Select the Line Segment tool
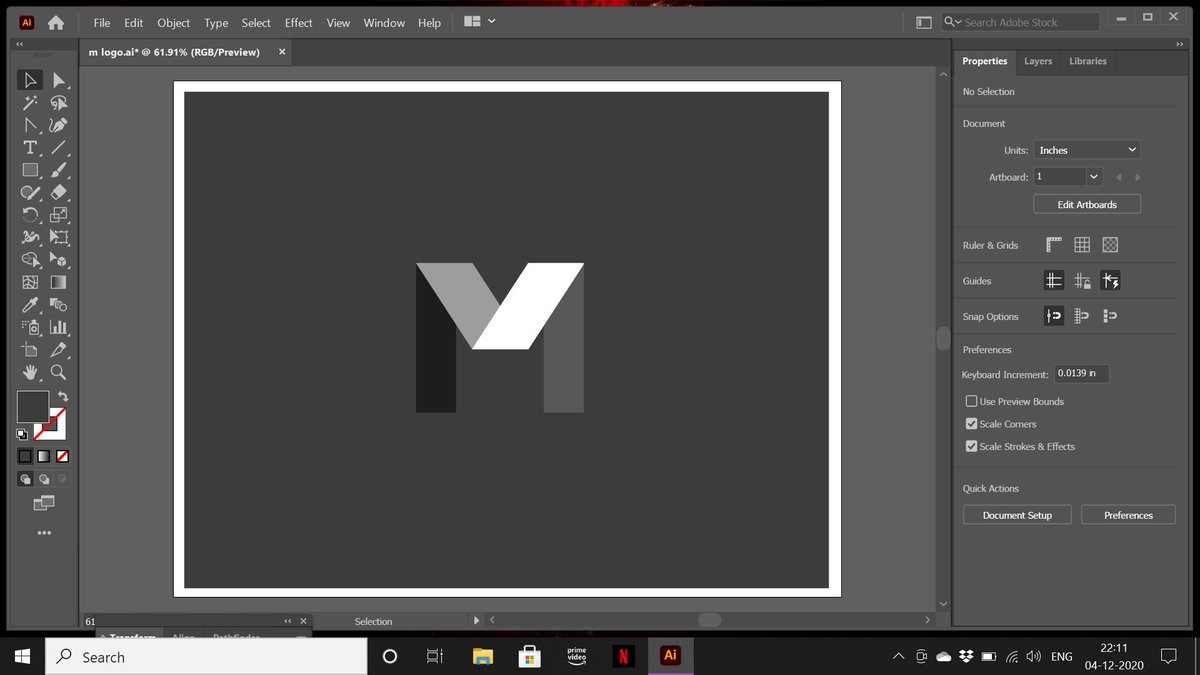 (x=59, y=148)
